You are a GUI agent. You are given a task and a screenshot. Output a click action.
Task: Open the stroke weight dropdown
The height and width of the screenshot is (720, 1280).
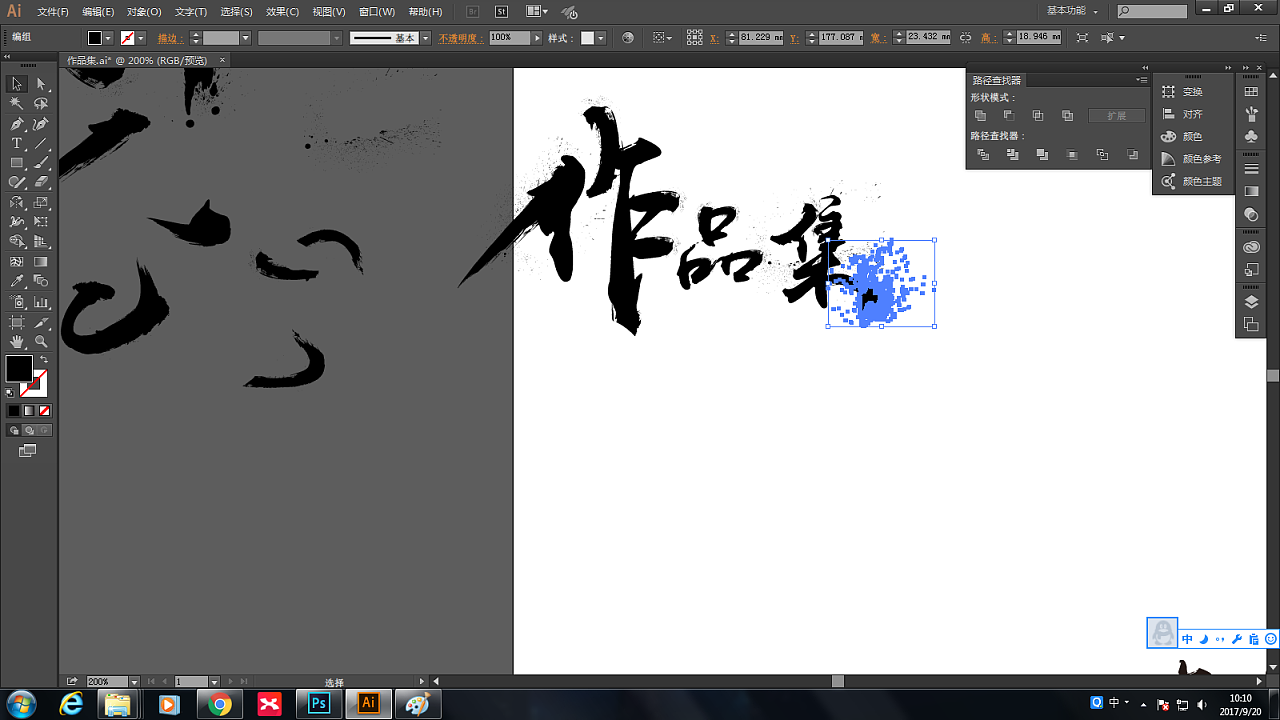245,38
